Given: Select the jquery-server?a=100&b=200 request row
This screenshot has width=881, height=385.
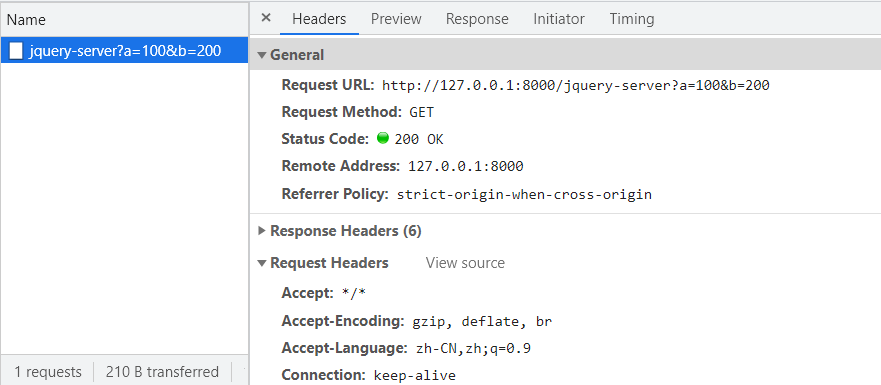Looking at the screenshot, I should click(x=124, y=51).
